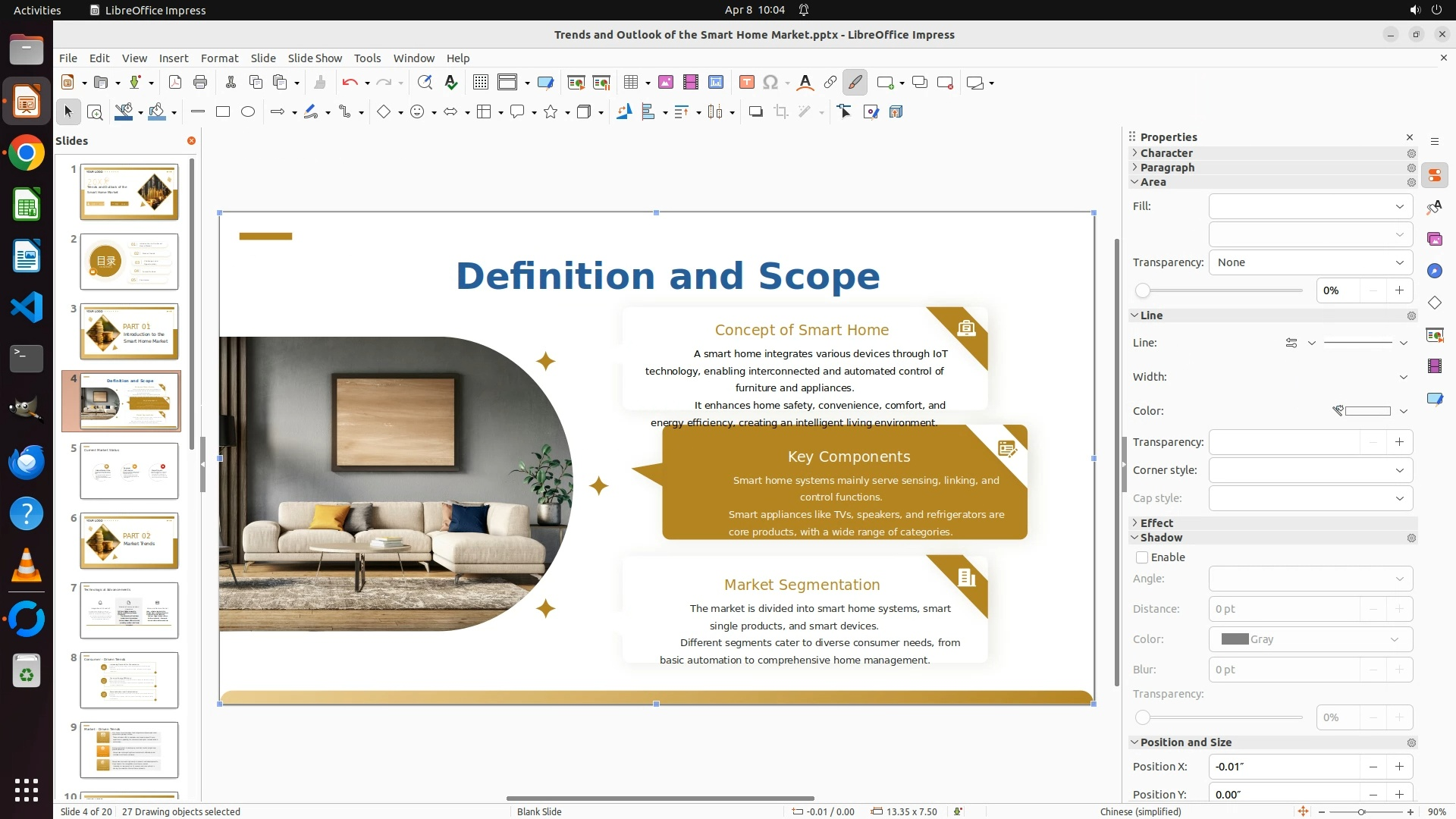The height and width of the screenshot is (819, 1456).
Task: Toggle the Show Draw Functions brush button
Action: (855, 83)
